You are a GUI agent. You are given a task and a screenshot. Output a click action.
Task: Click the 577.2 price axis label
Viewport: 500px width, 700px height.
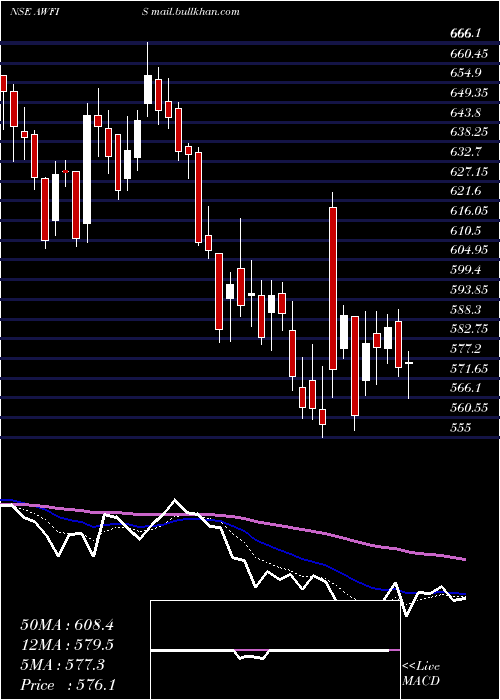coord(466,349)
